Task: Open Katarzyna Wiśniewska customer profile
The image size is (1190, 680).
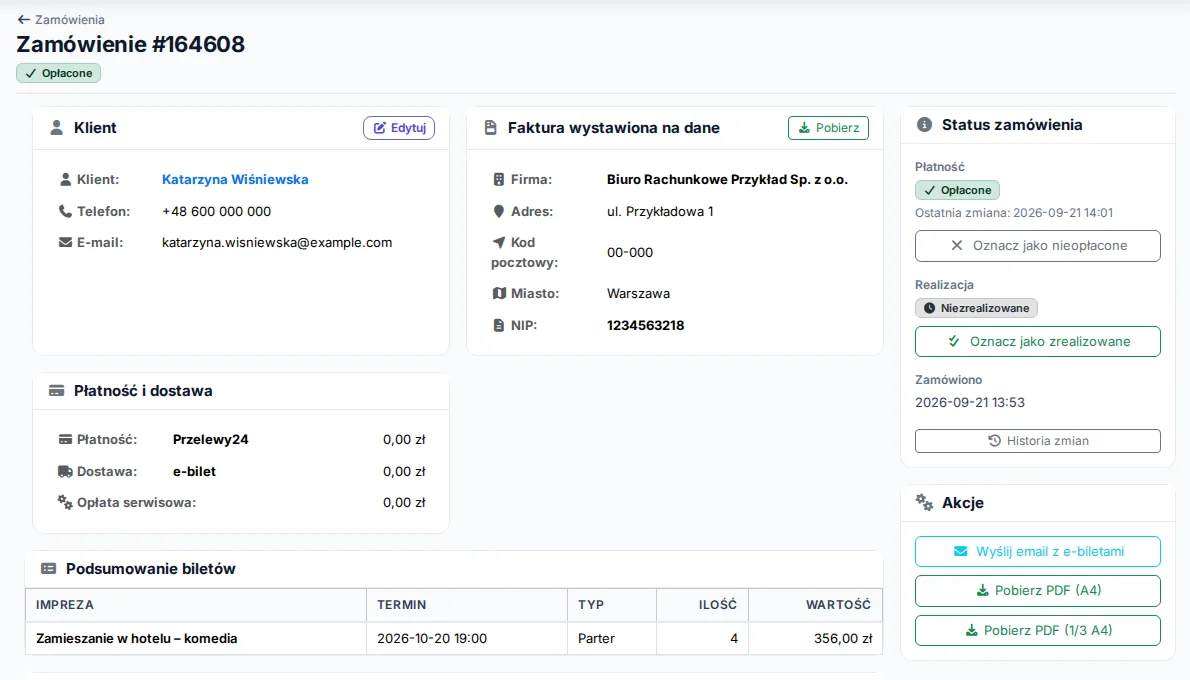Action: click(235, 180)
